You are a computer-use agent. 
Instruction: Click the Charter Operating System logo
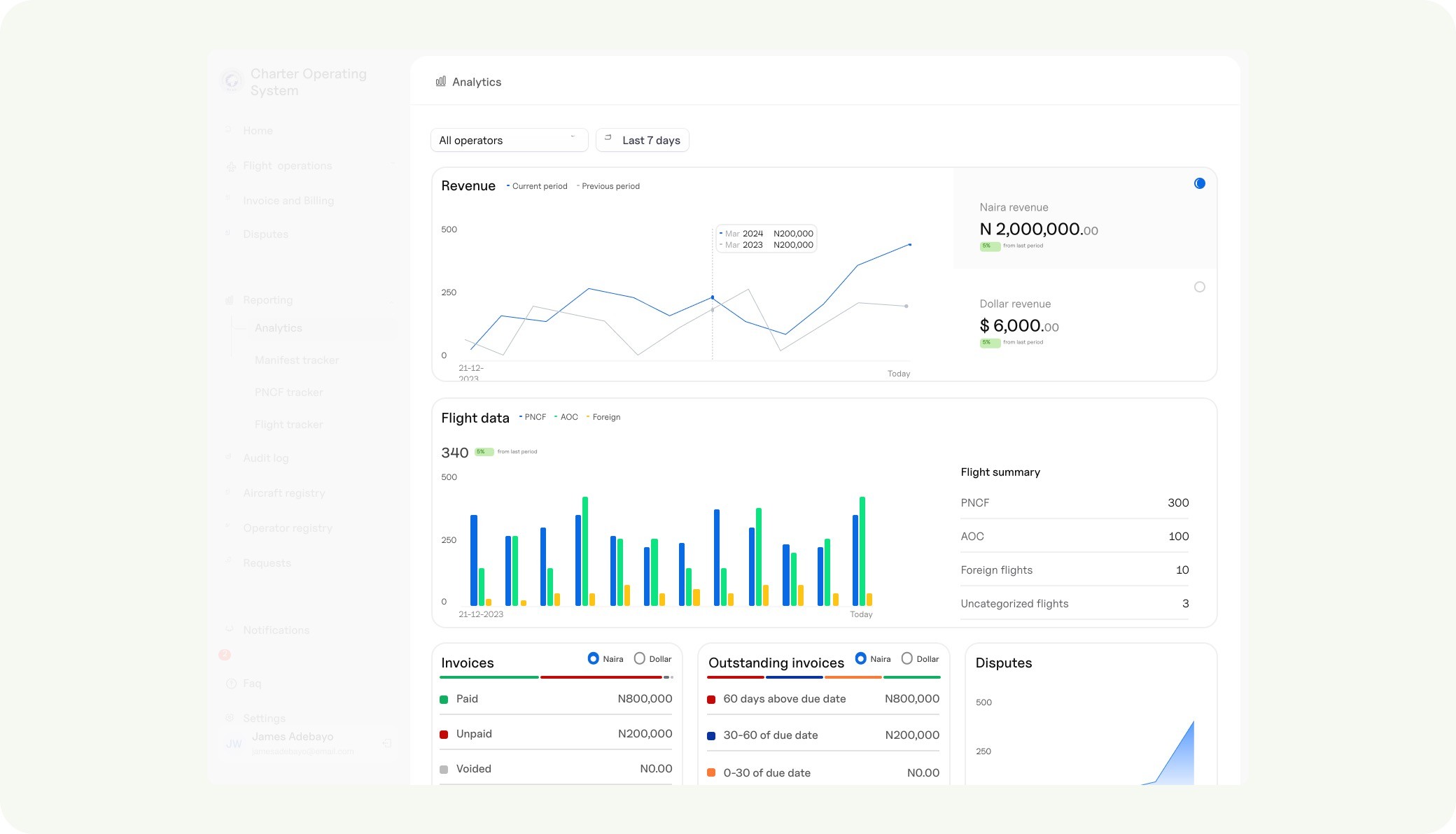click(232, 81)
